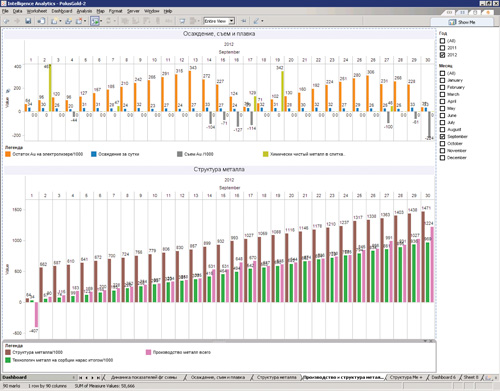
Task: Click the new worksheet icon
Action: 54,21
